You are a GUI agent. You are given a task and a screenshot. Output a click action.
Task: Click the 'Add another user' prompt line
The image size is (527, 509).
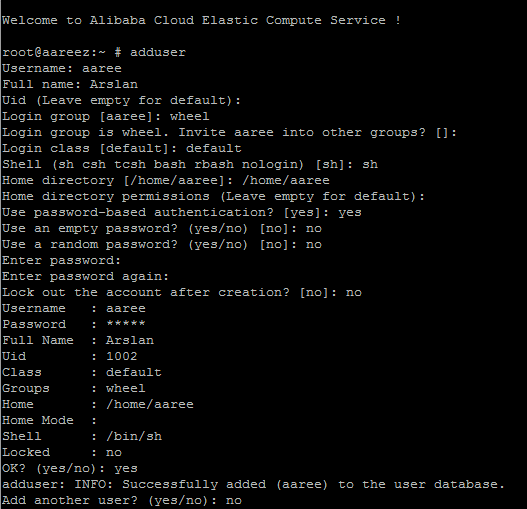[x=122, y=501]
